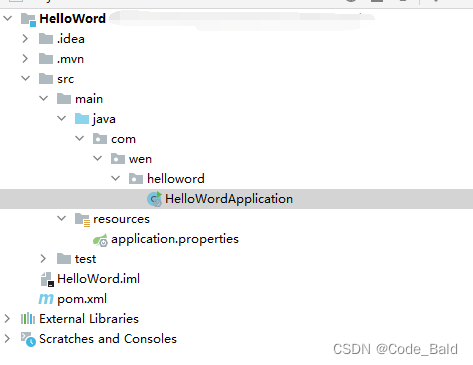Image resolution: width=473 pixels, height=365 pixels.
Task: Collapse the helloword package arrow
Action: (x=115, y=178)
